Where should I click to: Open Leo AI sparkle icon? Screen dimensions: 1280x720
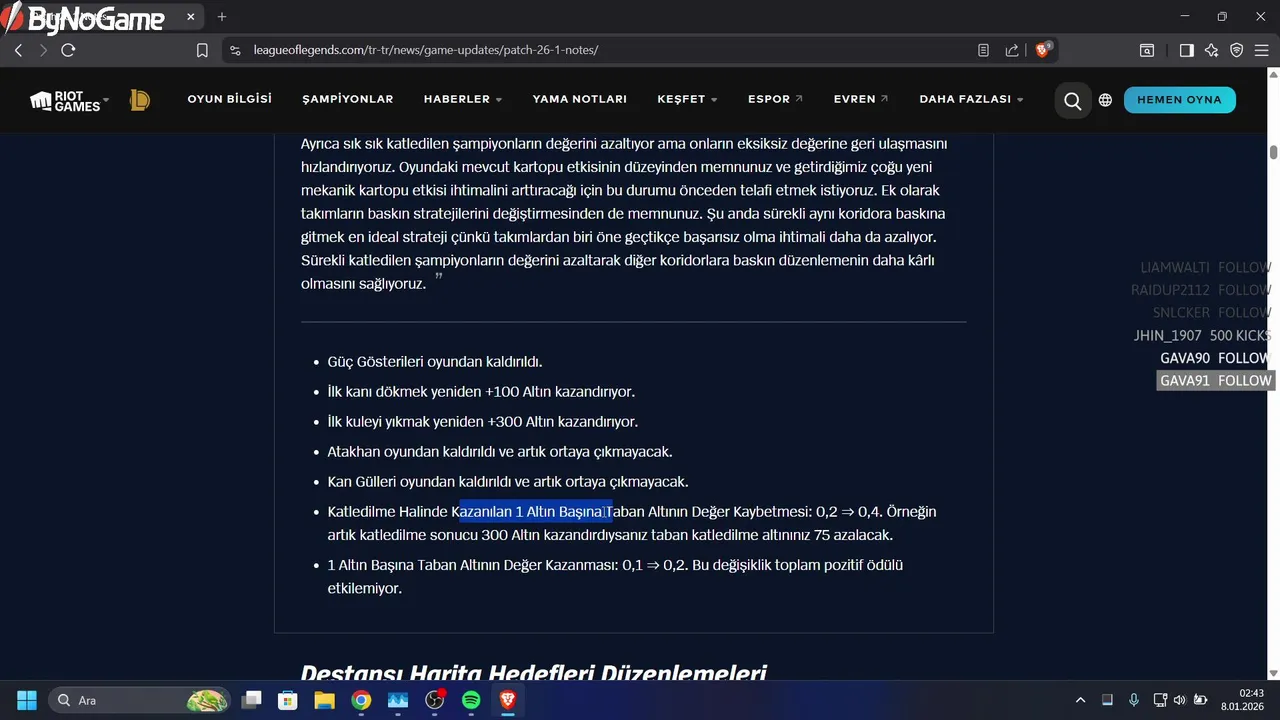(x=1212, y=50)
